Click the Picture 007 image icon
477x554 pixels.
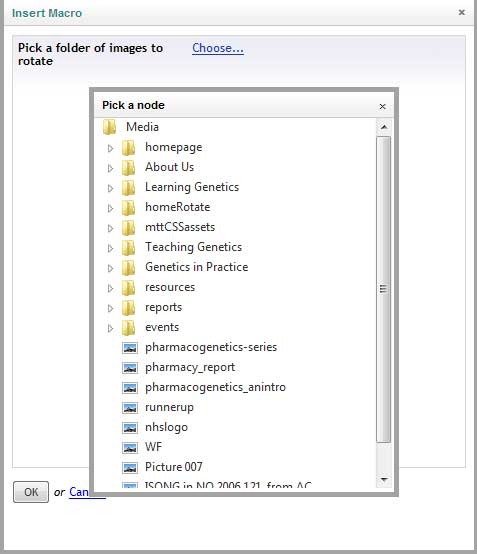[130, 468]
